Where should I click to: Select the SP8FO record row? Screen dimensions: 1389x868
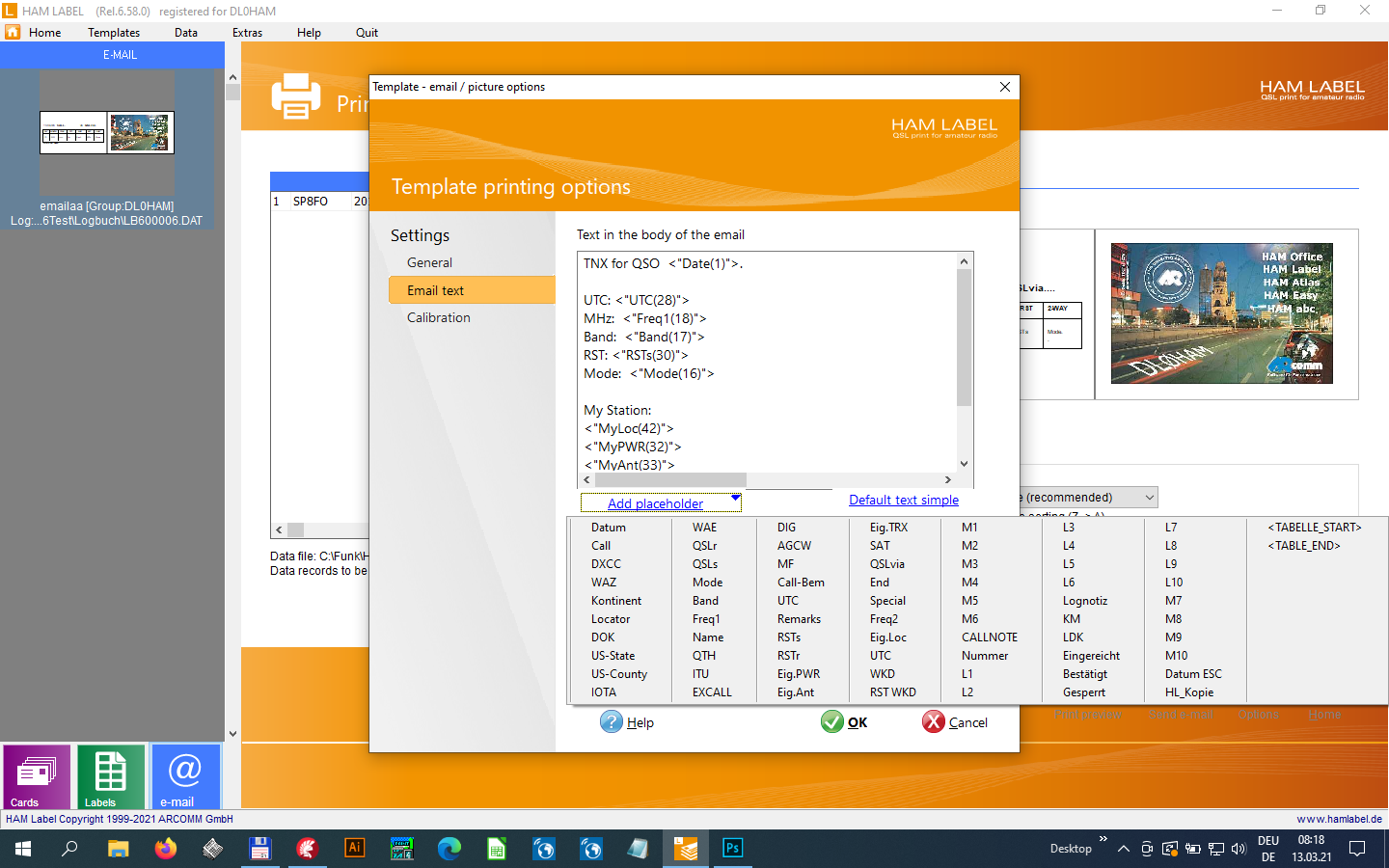(320, 202)
